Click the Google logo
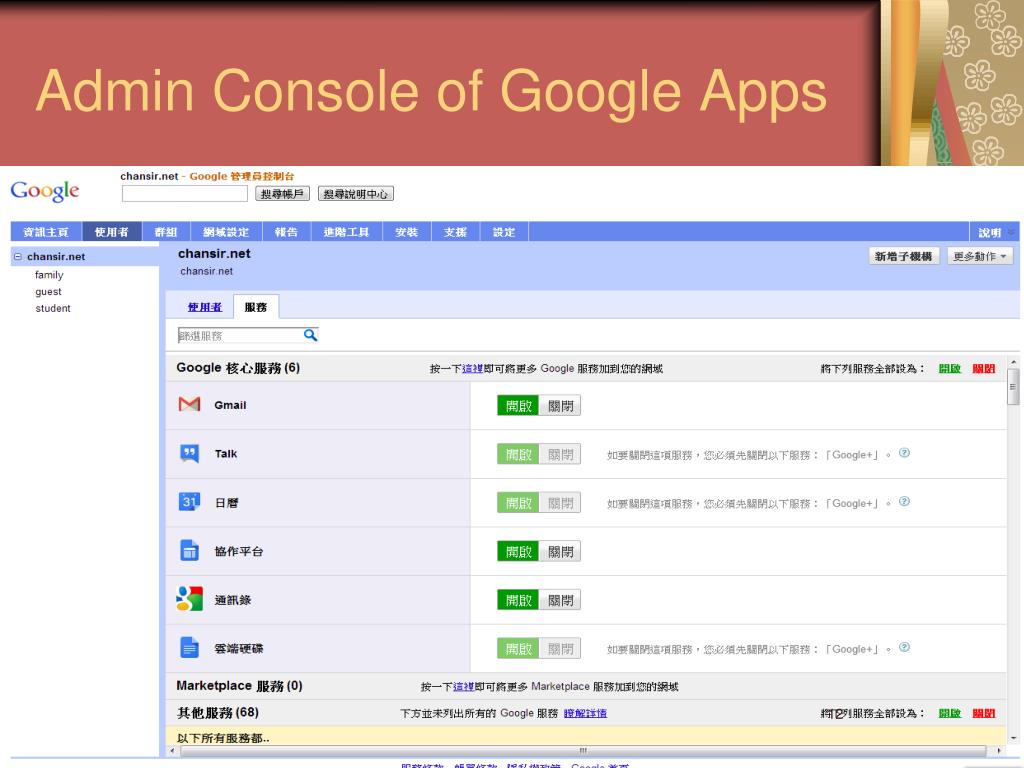 click(x=44, y=191)
